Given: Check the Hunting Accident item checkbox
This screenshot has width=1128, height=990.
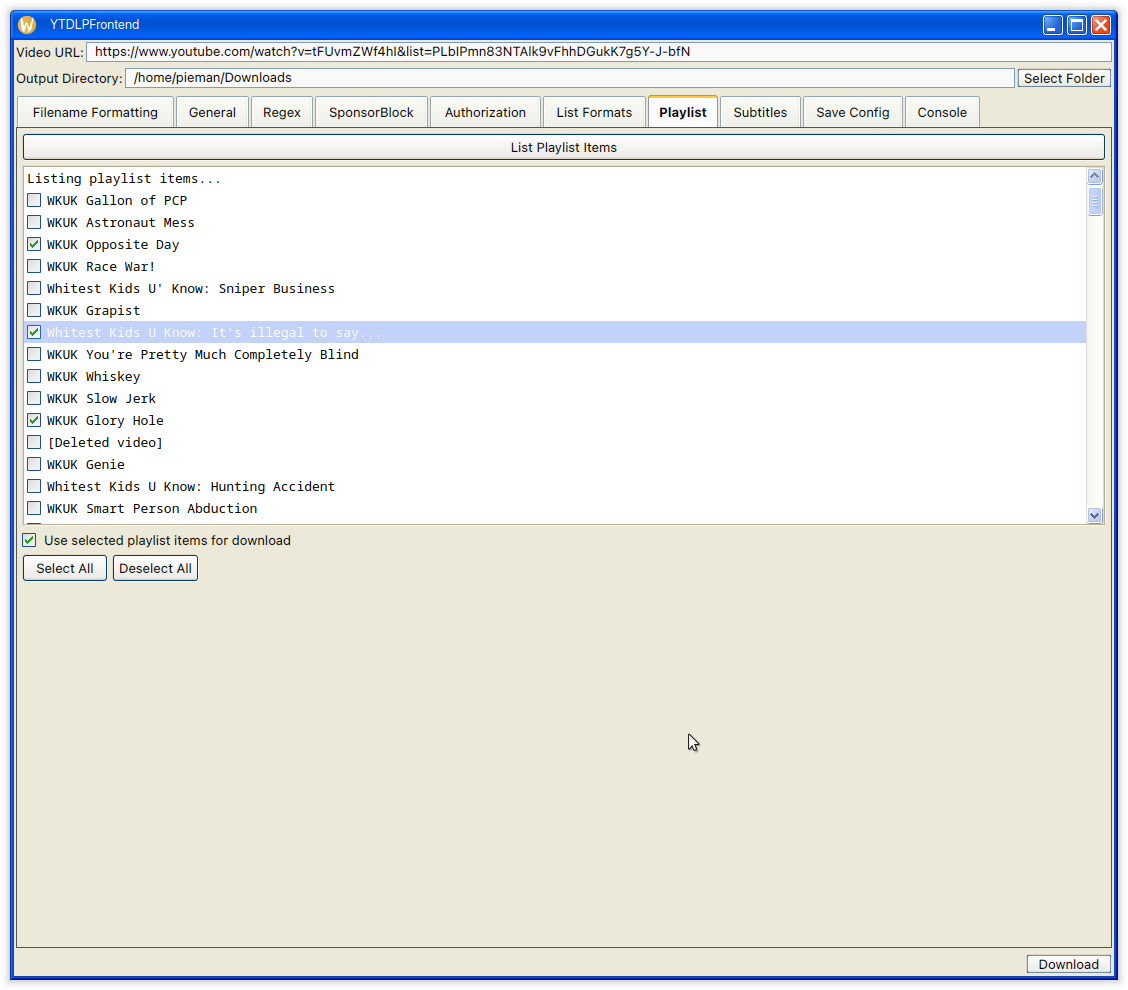Looking at the screenshot, I should [x=34, y=486].
